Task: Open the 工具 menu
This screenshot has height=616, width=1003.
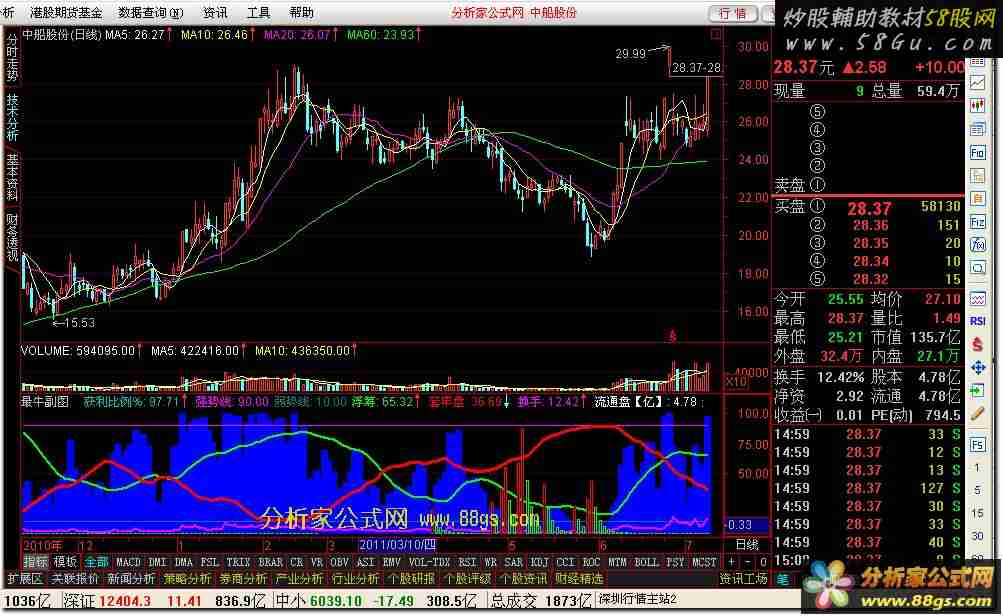Action: pyautogui.click(x=258, y=12)
